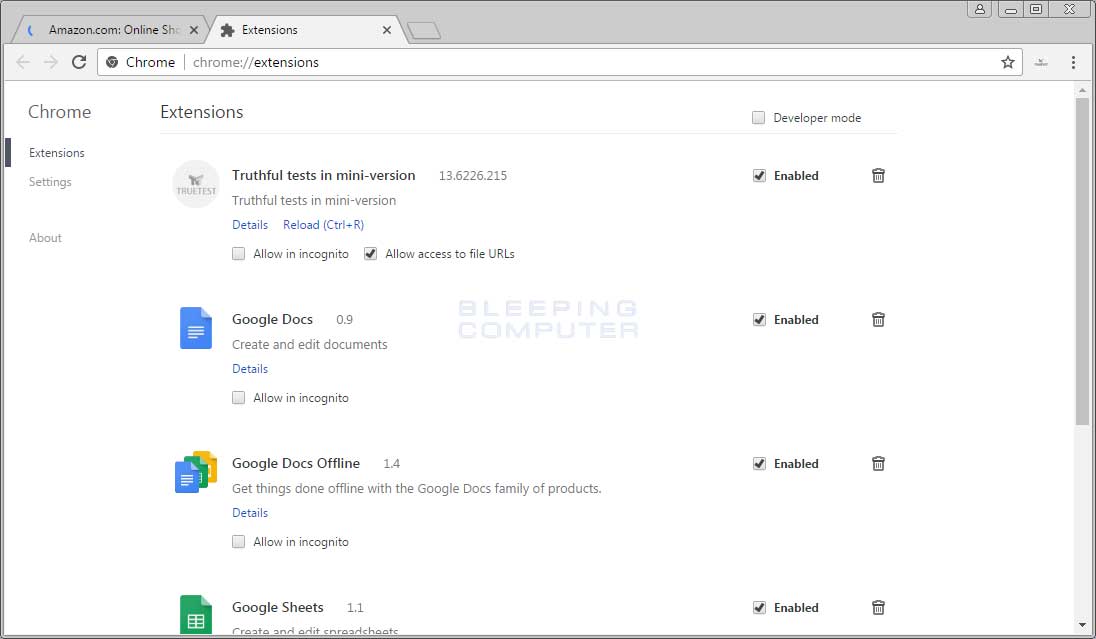Viewport: 1096px width, 639px height.
Task: Open the About page in sidebar
Action: click(x=45, y=238)
